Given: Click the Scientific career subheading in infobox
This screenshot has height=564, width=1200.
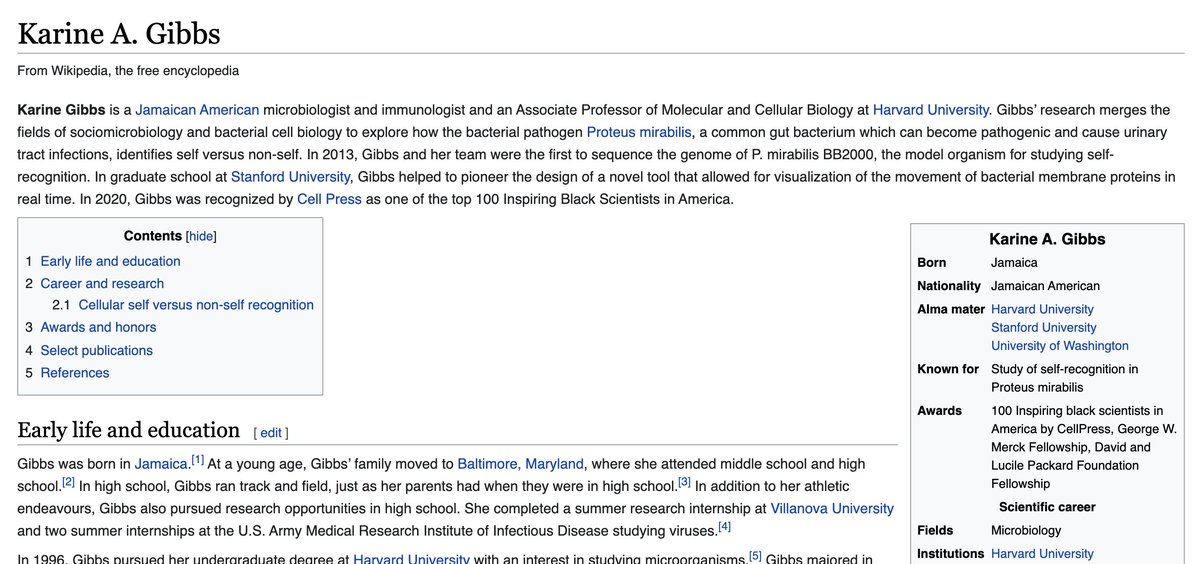Looking at the screenshot, I should (1047, 507).
